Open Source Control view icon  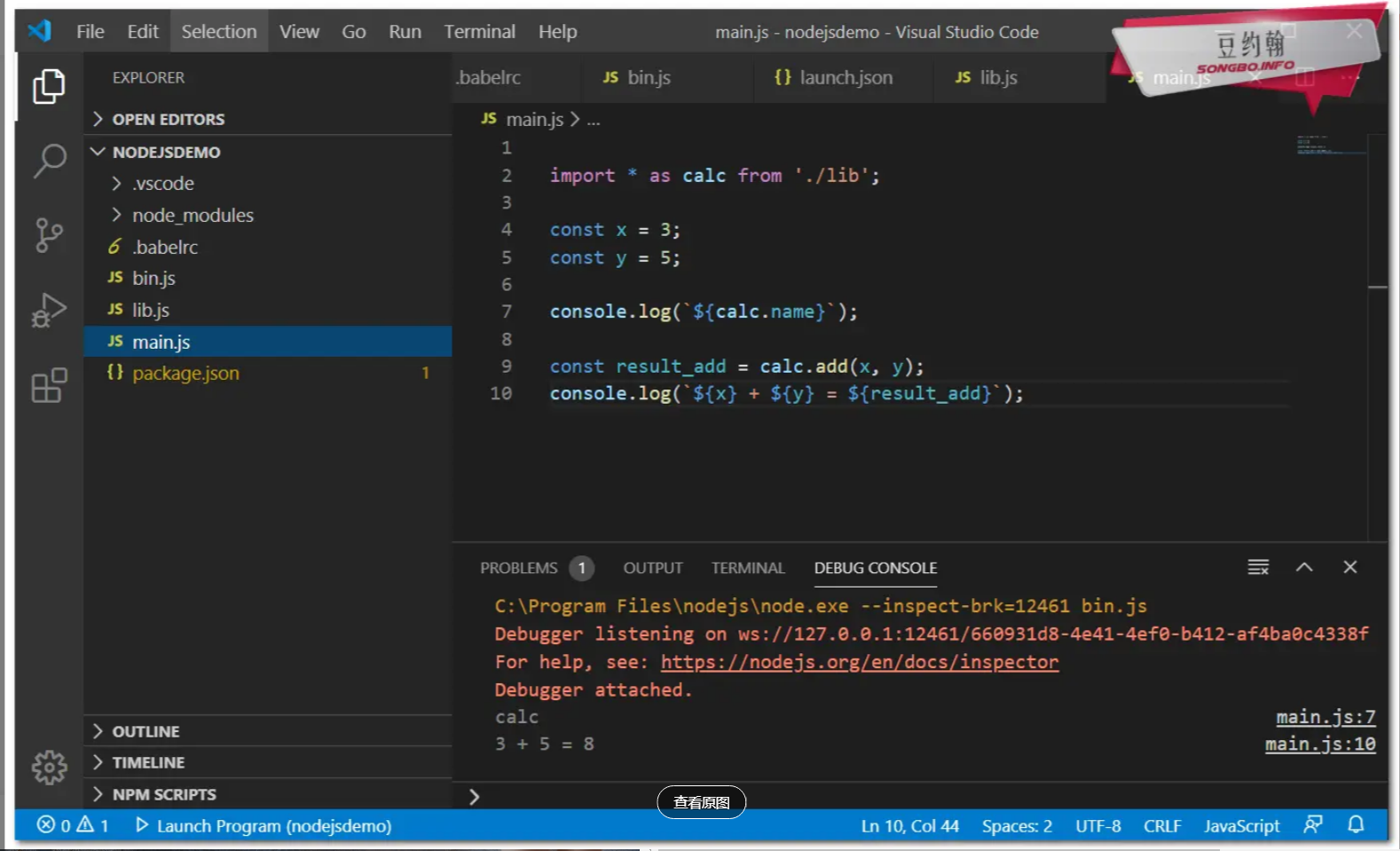[49, 235]
